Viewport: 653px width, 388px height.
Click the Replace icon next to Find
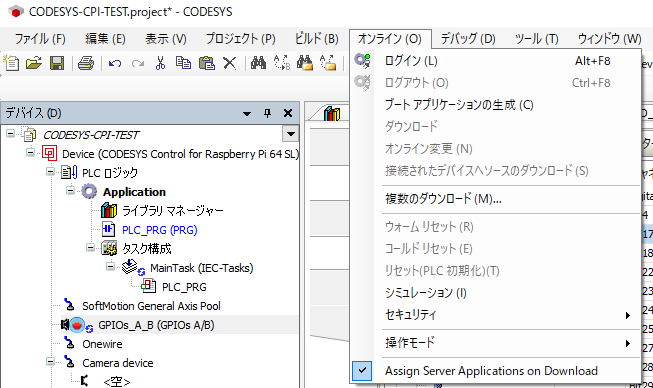pyautogui.click(x=282, y=63)
